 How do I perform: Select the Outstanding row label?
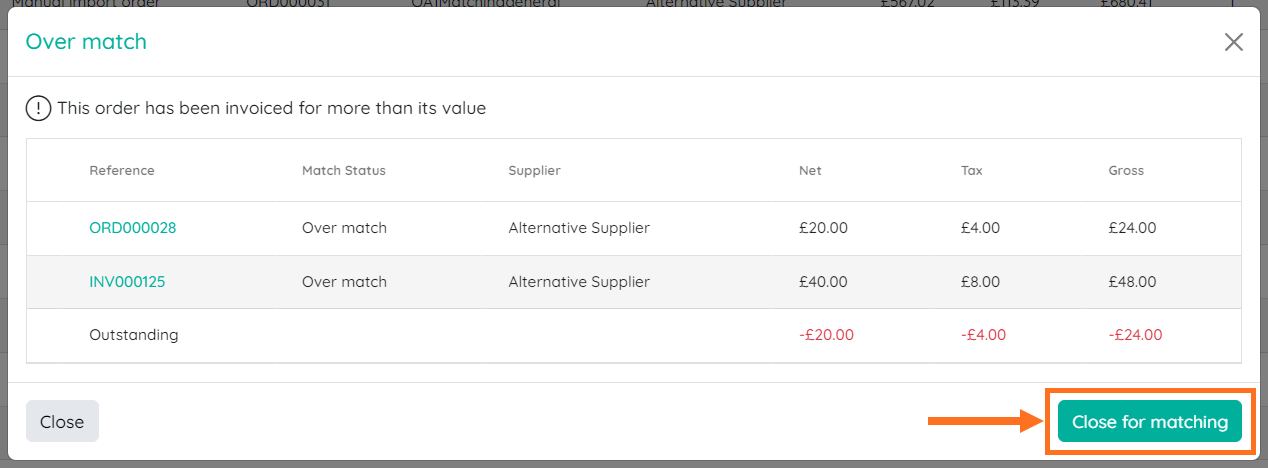click(134, 335)
